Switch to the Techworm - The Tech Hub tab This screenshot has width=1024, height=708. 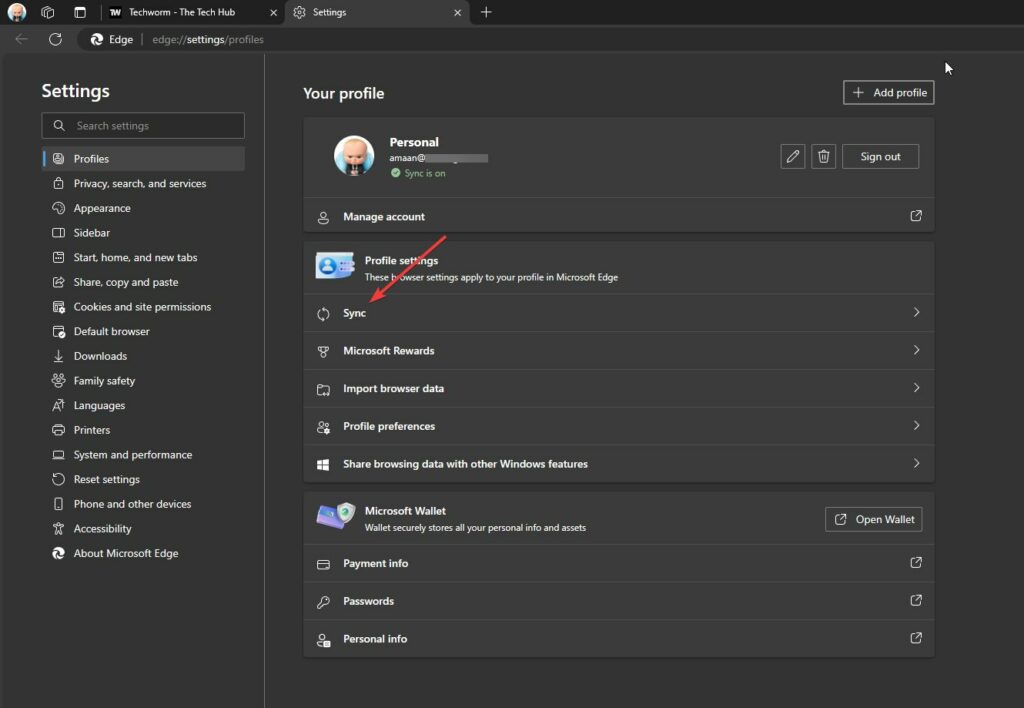(x=191, y=12)
